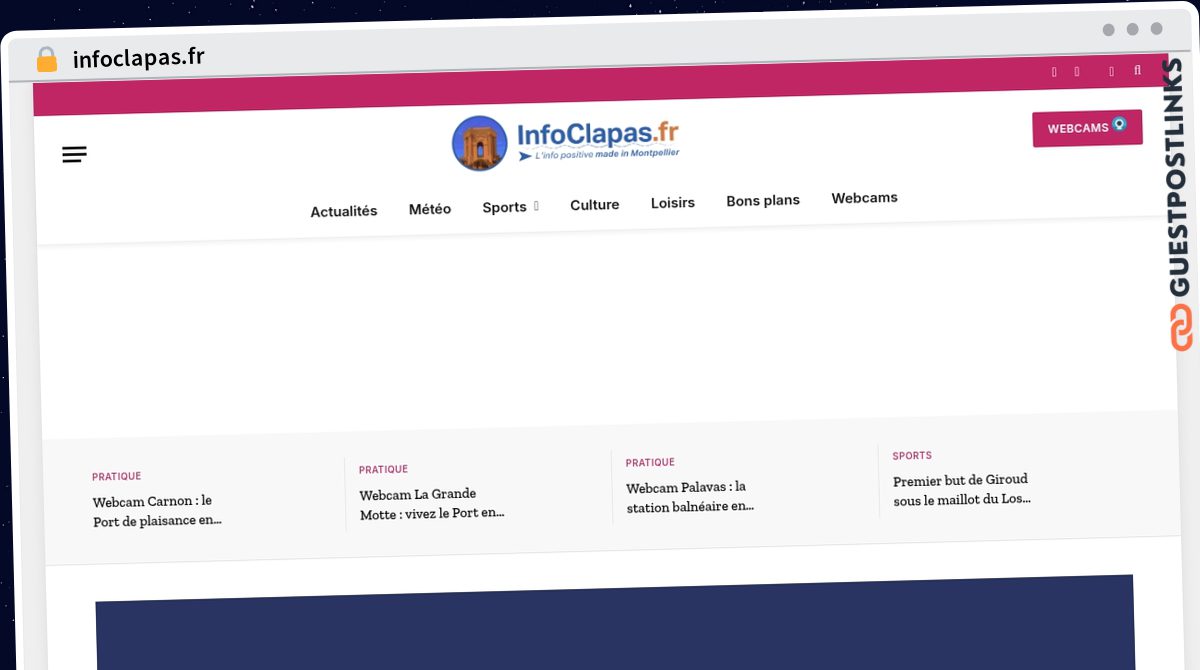Open the Premier but de Giroud article

click(x=962, y=490)
